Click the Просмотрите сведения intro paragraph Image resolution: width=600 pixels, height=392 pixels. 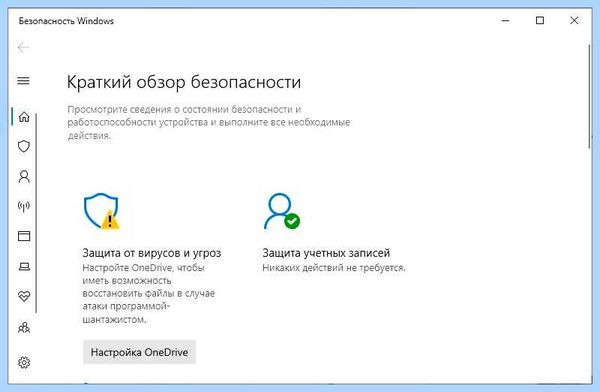coord(209,122)
